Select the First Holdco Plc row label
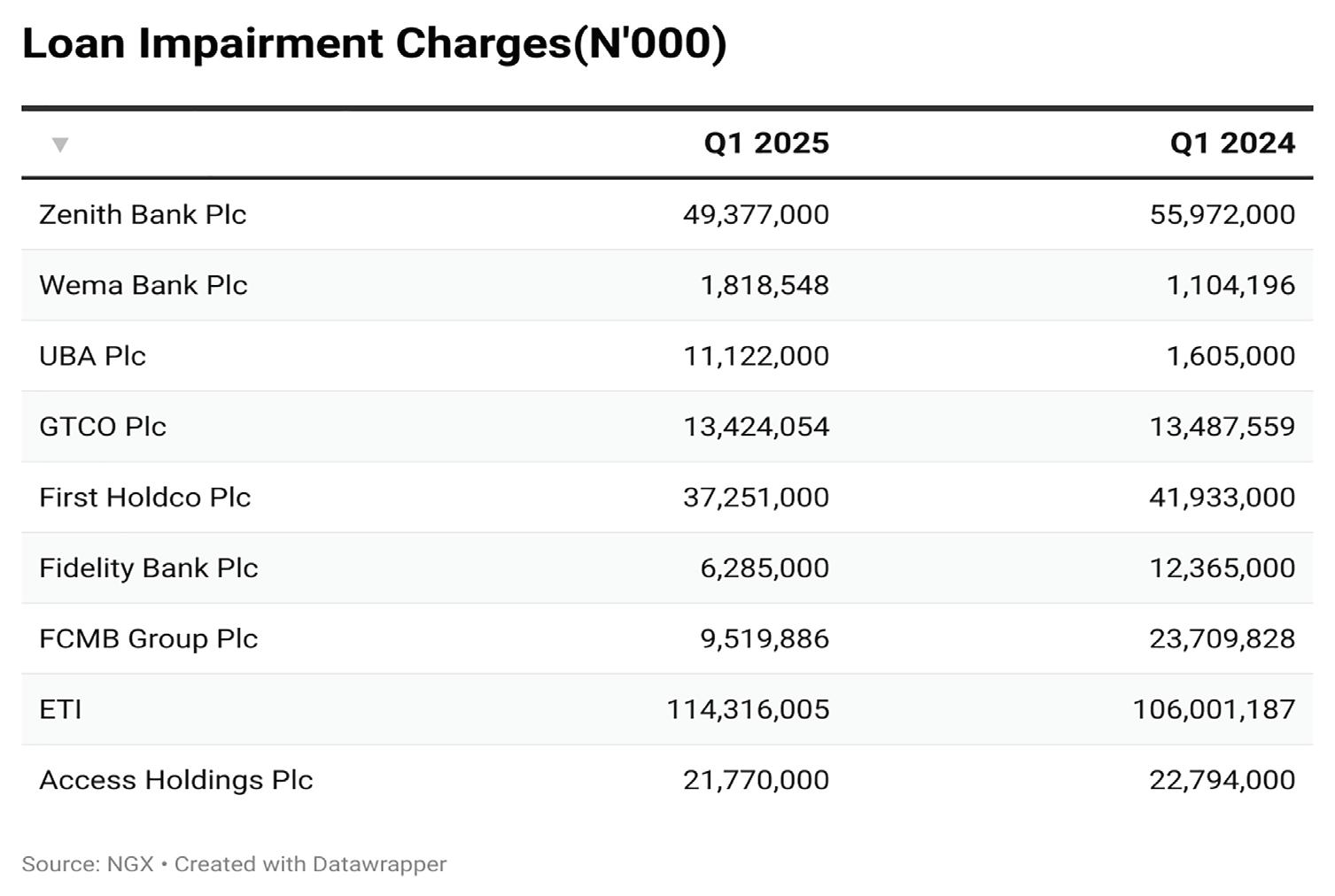The image size is (1335, 896). [x=145, y=498]
